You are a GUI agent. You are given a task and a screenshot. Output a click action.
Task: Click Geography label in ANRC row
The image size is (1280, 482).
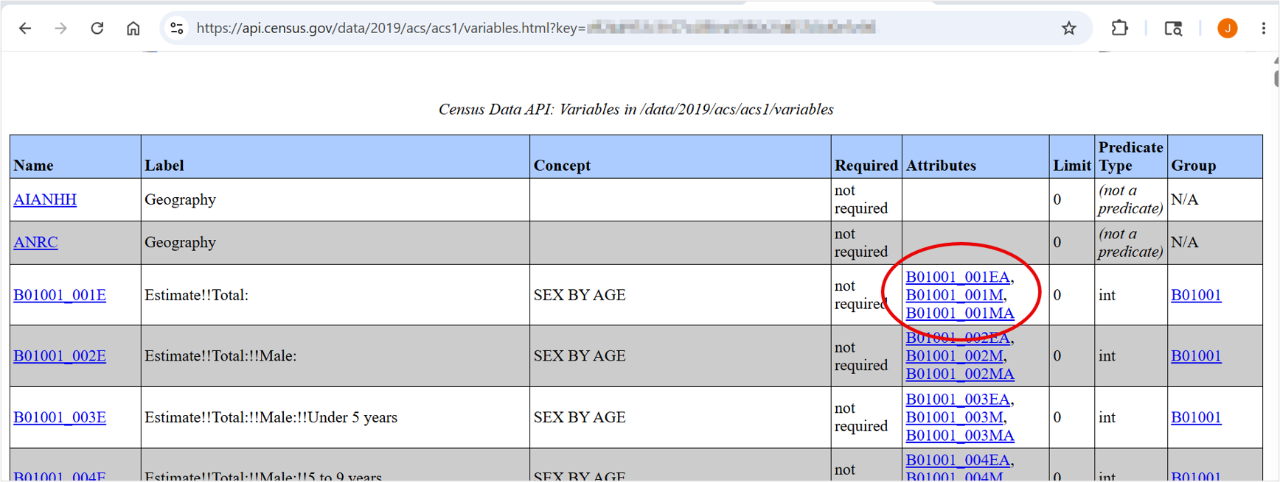[180, 243]
